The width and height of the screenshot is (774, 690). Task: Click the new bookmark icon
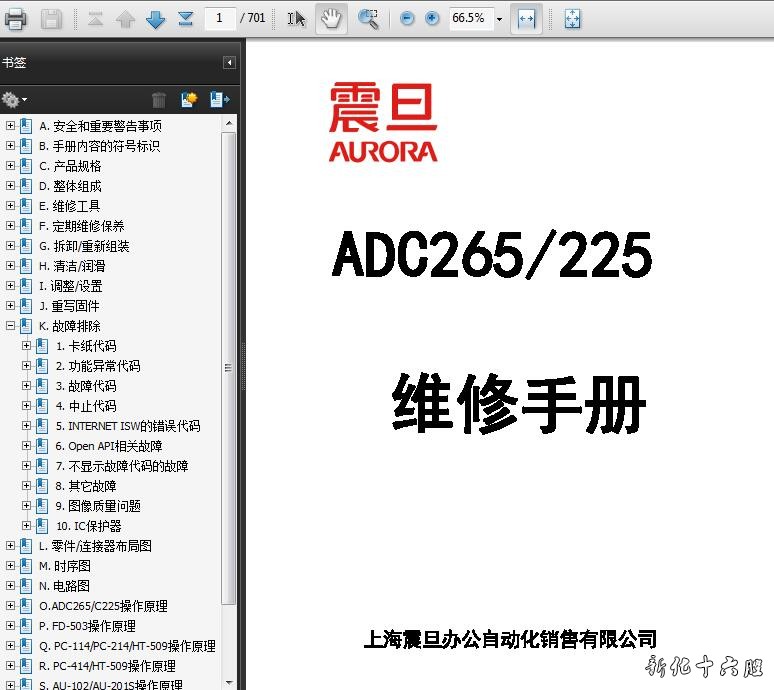pos(188,99)
